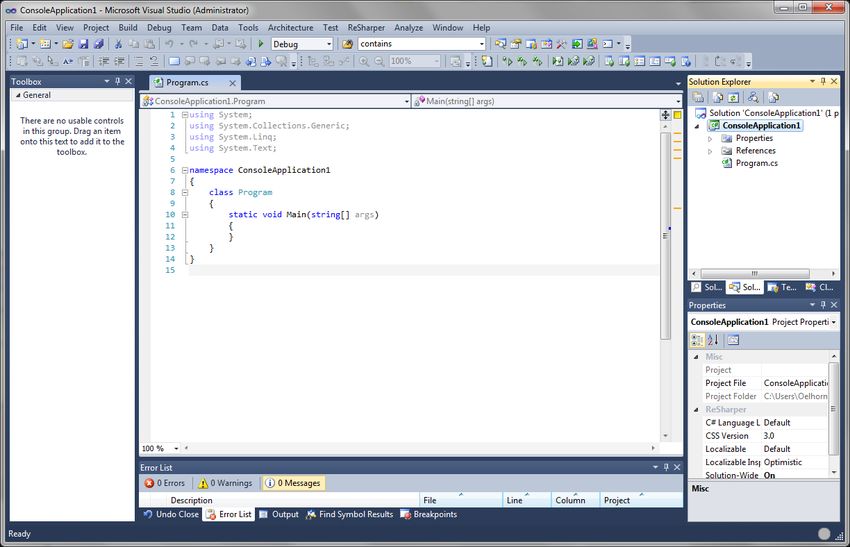Open the Architecture menu

pos(291,28)
